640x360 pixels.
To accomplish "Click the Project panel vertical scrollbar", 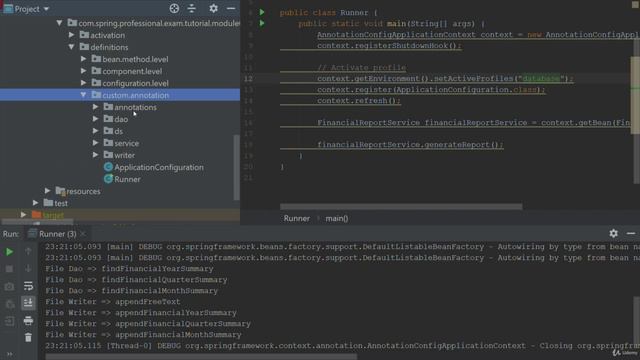I will click(x=236, y=167).
